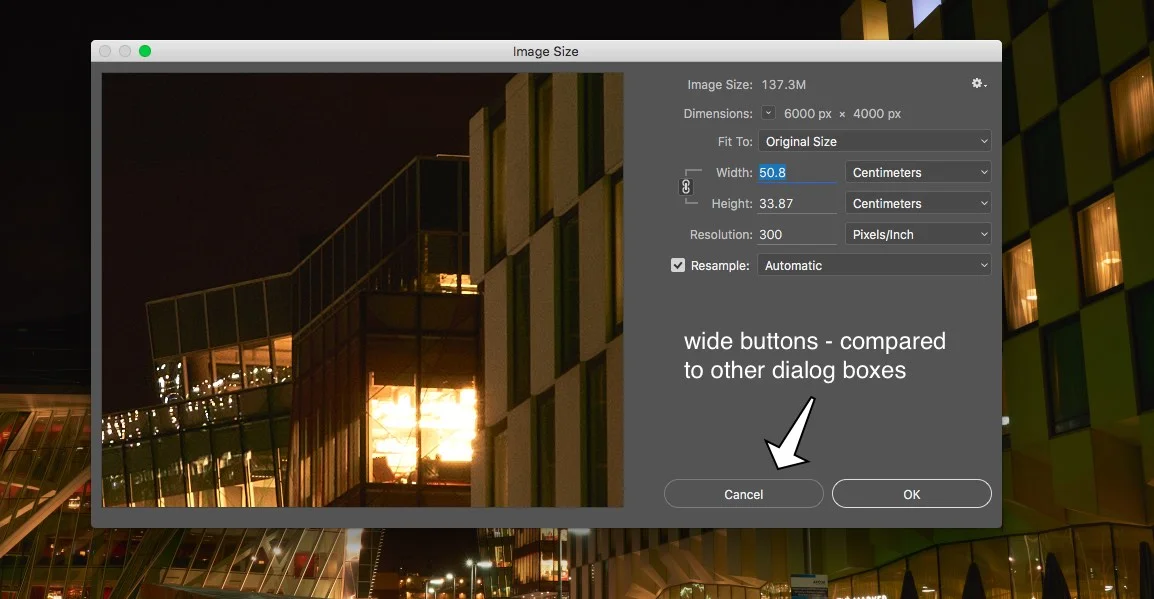Confirm with the OK button

pyautogui.click(x=912, y=494)
